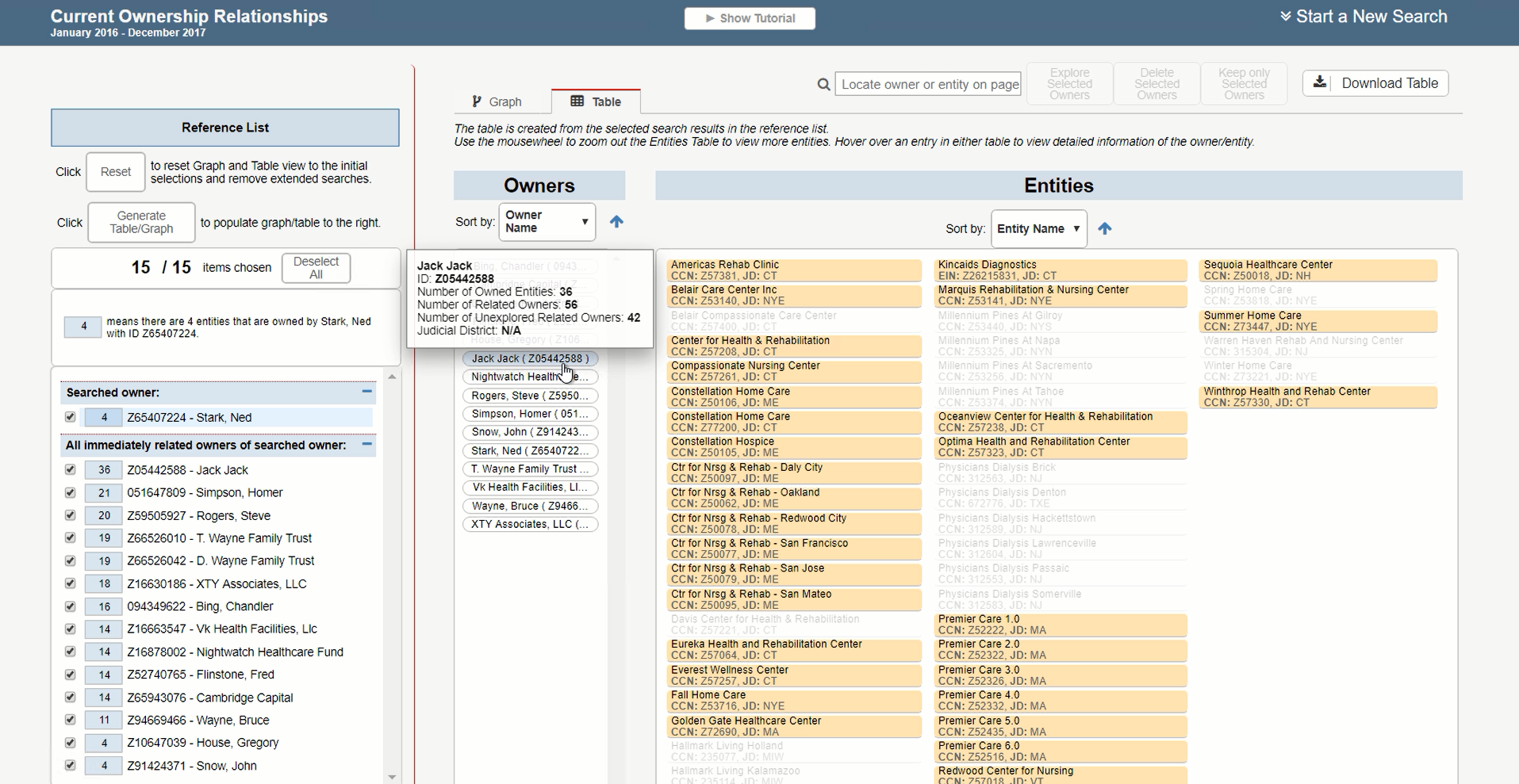Select the Table tab
The width and height of the screenshot is (1519, 784).
click(596, 101)
